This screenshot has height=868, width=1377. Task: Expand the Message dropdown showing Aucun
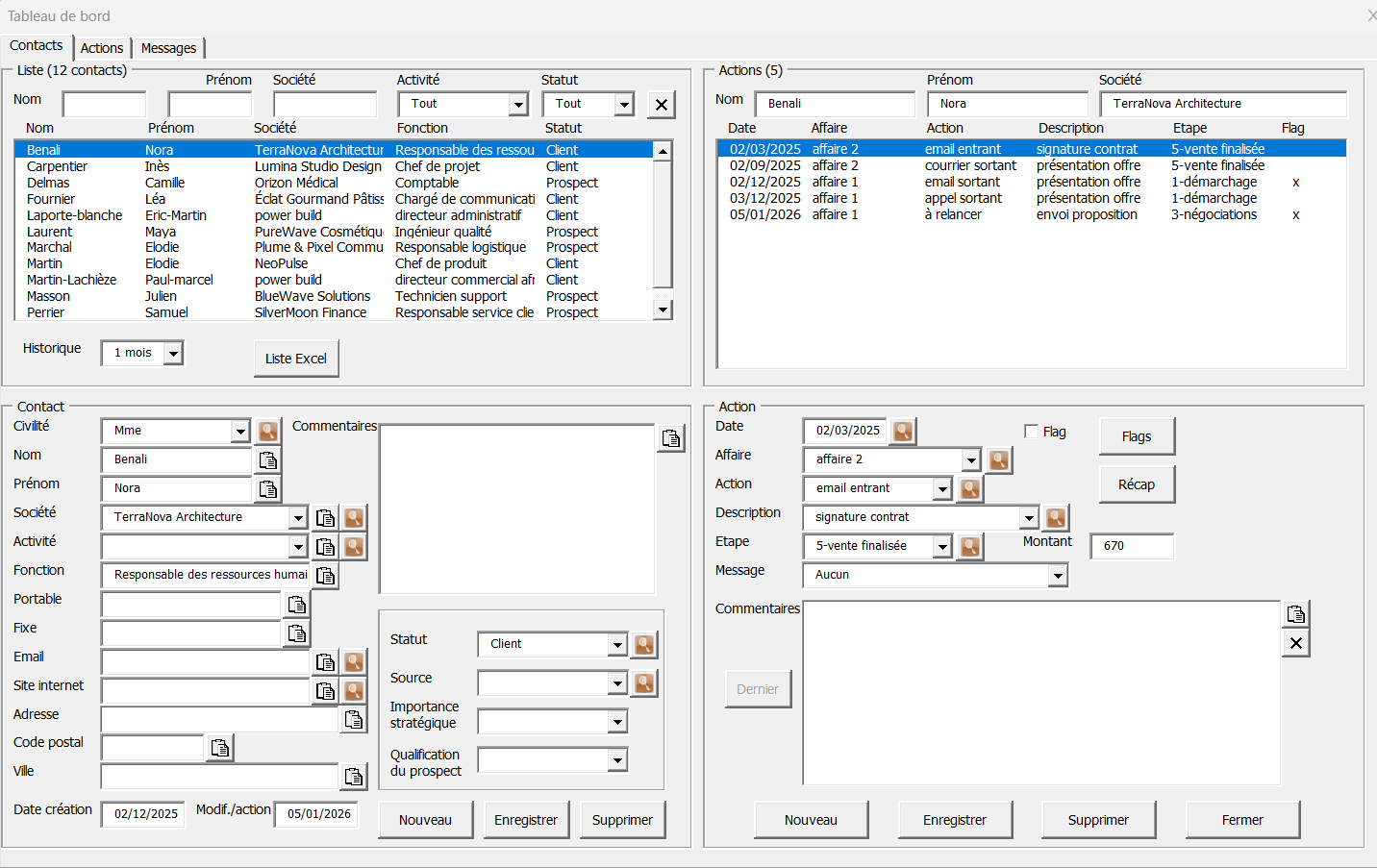(1058, 575)
